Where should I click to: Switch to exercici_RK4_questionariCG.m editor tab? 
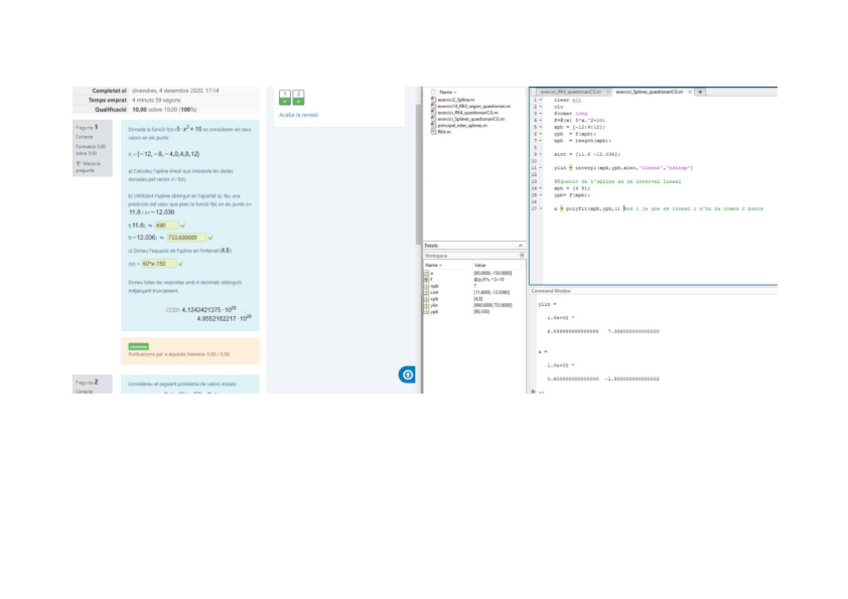coord(571,91)
